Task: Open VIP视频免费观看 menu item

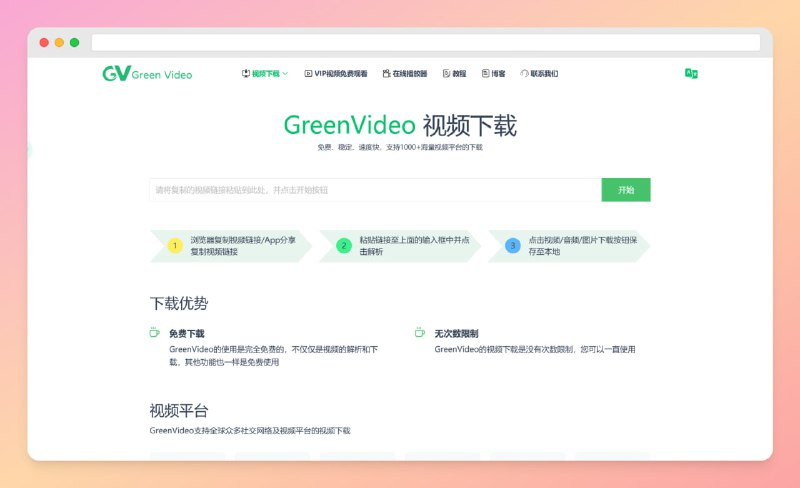Action: (x=336, y=74)
